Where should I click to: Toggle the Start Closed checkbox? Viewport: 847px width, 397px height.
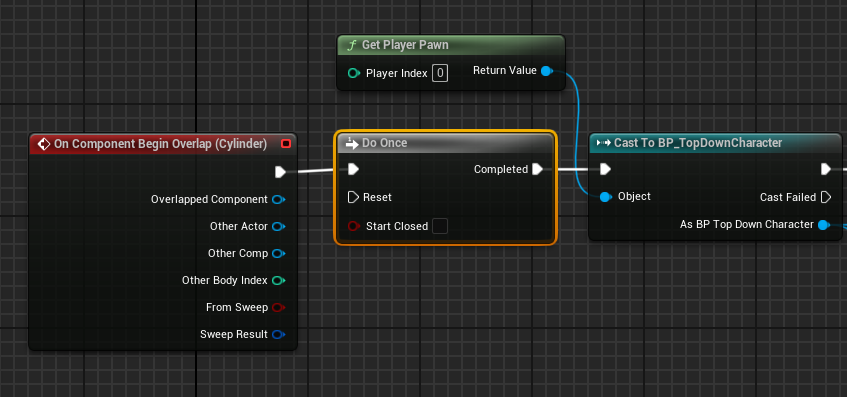click(x=440, y=226)
